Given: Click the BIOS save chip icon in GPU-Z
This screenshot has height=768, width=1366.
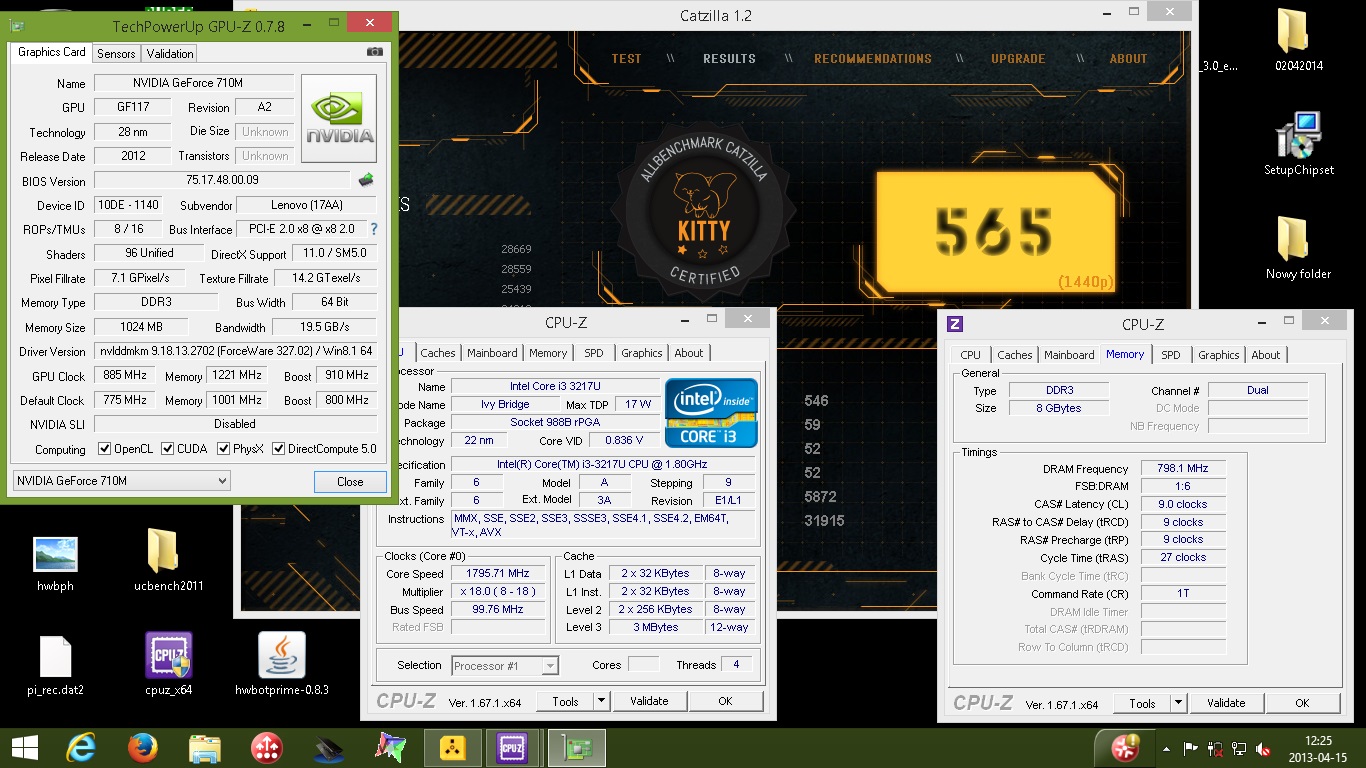Looking at the screenshot, I should pos(366,180).
